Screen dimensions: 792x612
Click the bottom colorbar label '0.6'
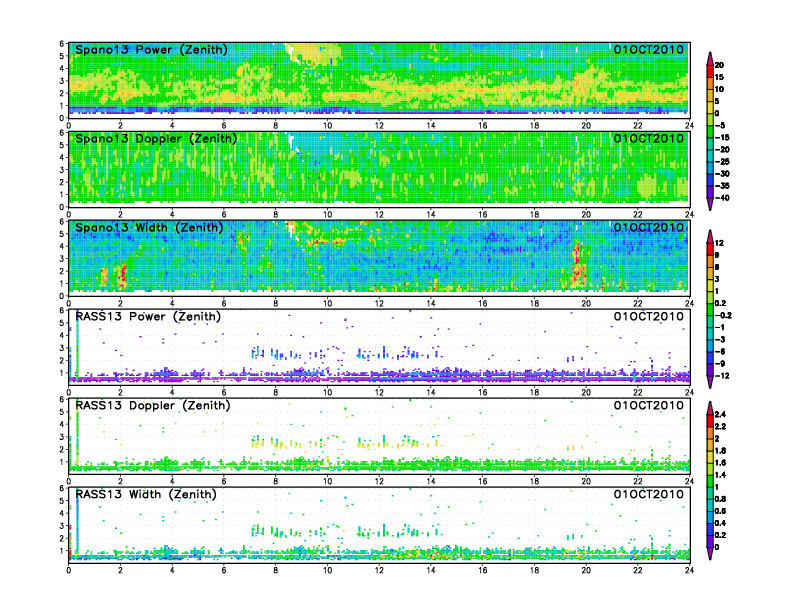[x=720, y=512]
